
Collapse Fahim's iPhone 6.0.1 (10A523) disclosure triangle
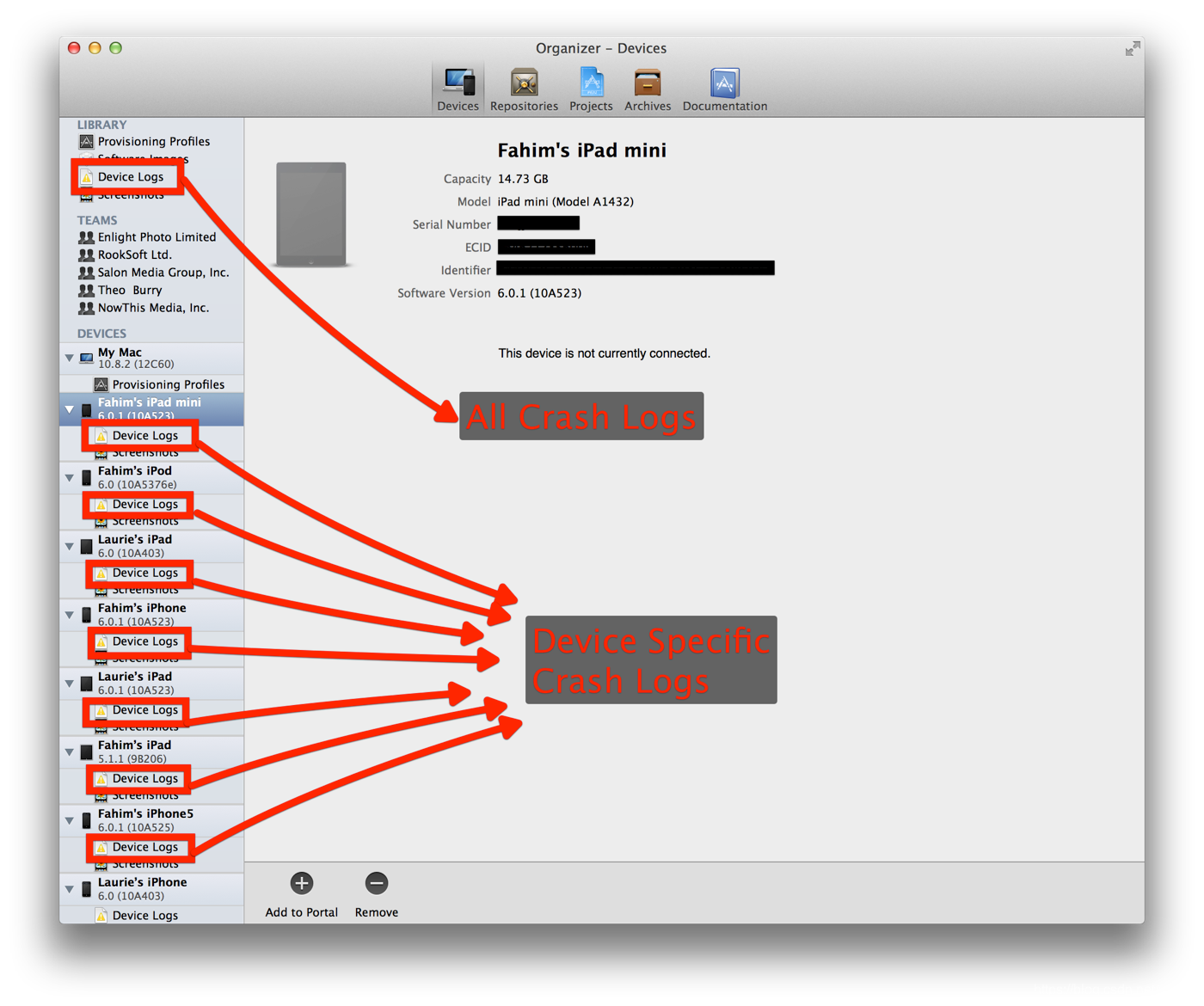69,615
